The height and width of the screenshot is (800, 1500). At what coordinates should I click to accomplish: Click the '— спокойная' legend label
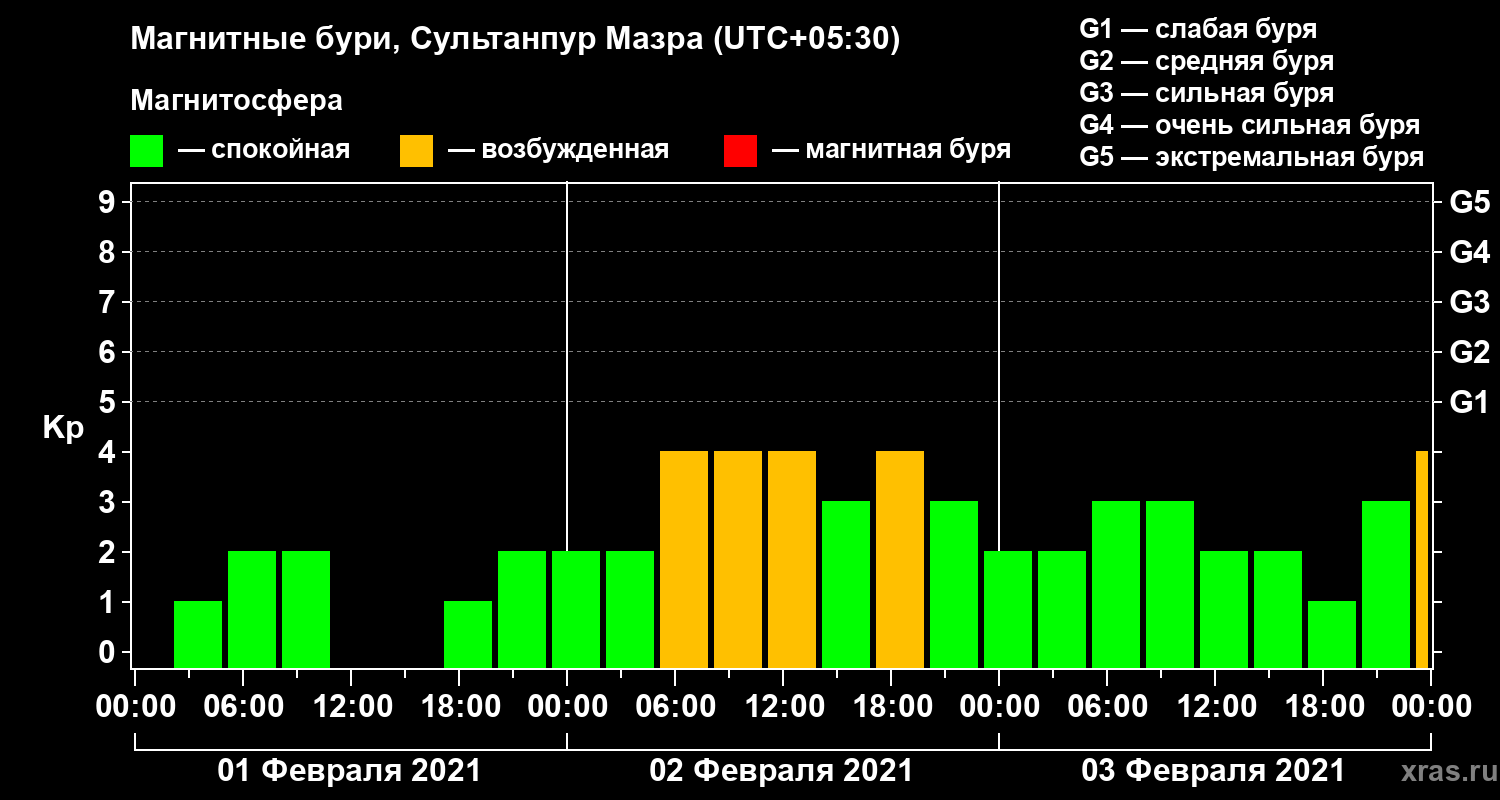264,150
